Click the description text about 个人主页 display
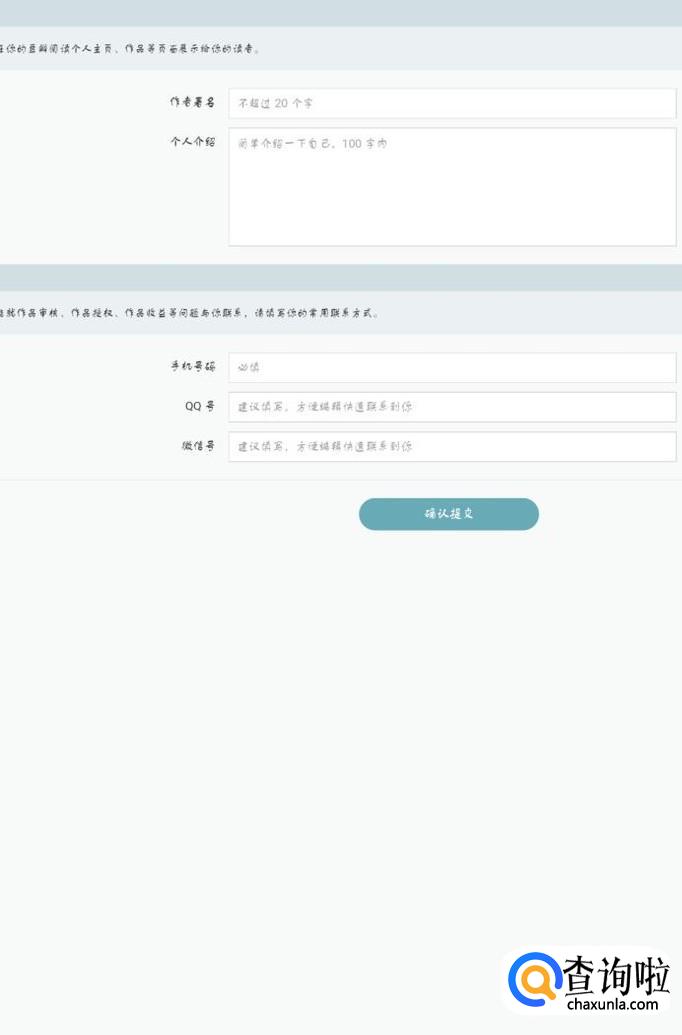Viewport: 682px width, 1035px height. coord(130,48)
